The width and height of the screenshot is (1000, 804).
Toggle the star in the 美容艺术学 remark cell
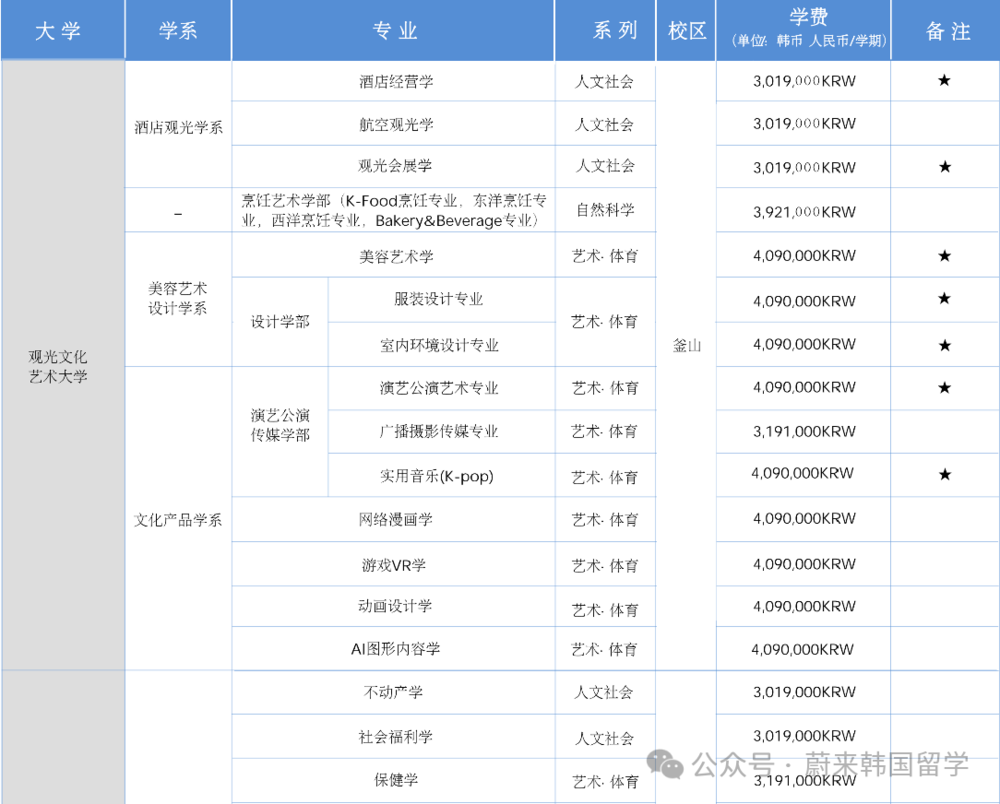943,256
